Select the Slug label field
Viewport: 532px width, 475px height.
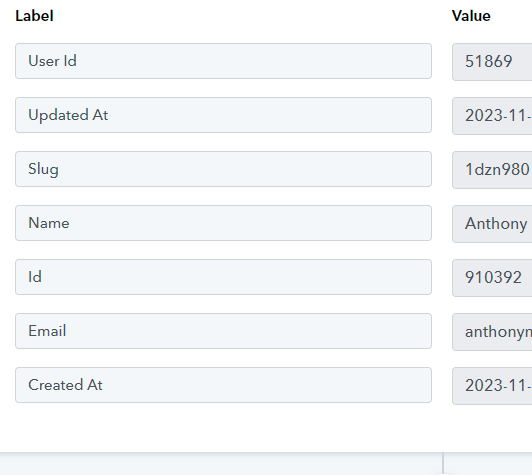[x=223, y=169]
